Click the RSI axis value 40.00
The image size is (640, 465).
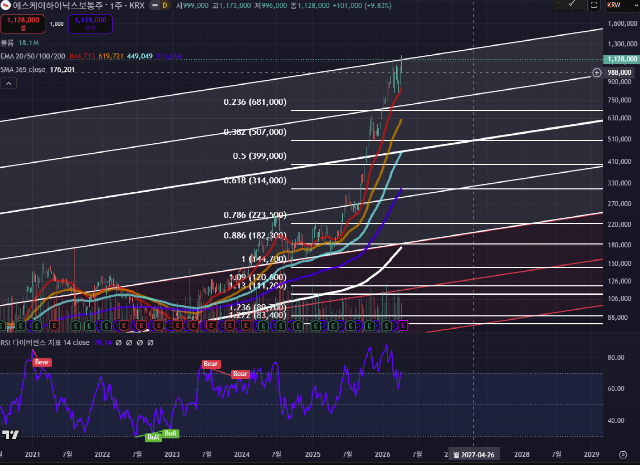616,421
